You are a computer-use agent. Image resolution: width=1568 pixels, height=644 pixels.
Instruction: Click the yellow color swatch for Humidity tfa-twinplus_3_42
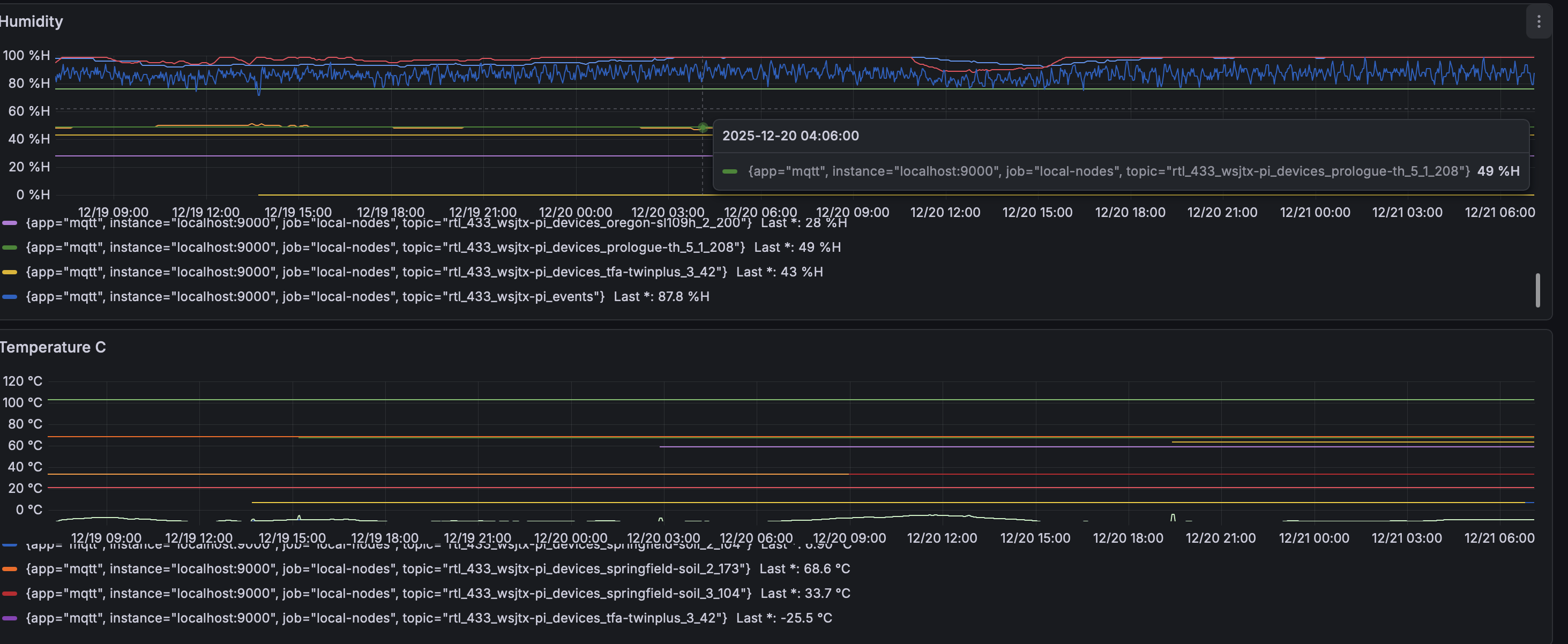[10, 272]
